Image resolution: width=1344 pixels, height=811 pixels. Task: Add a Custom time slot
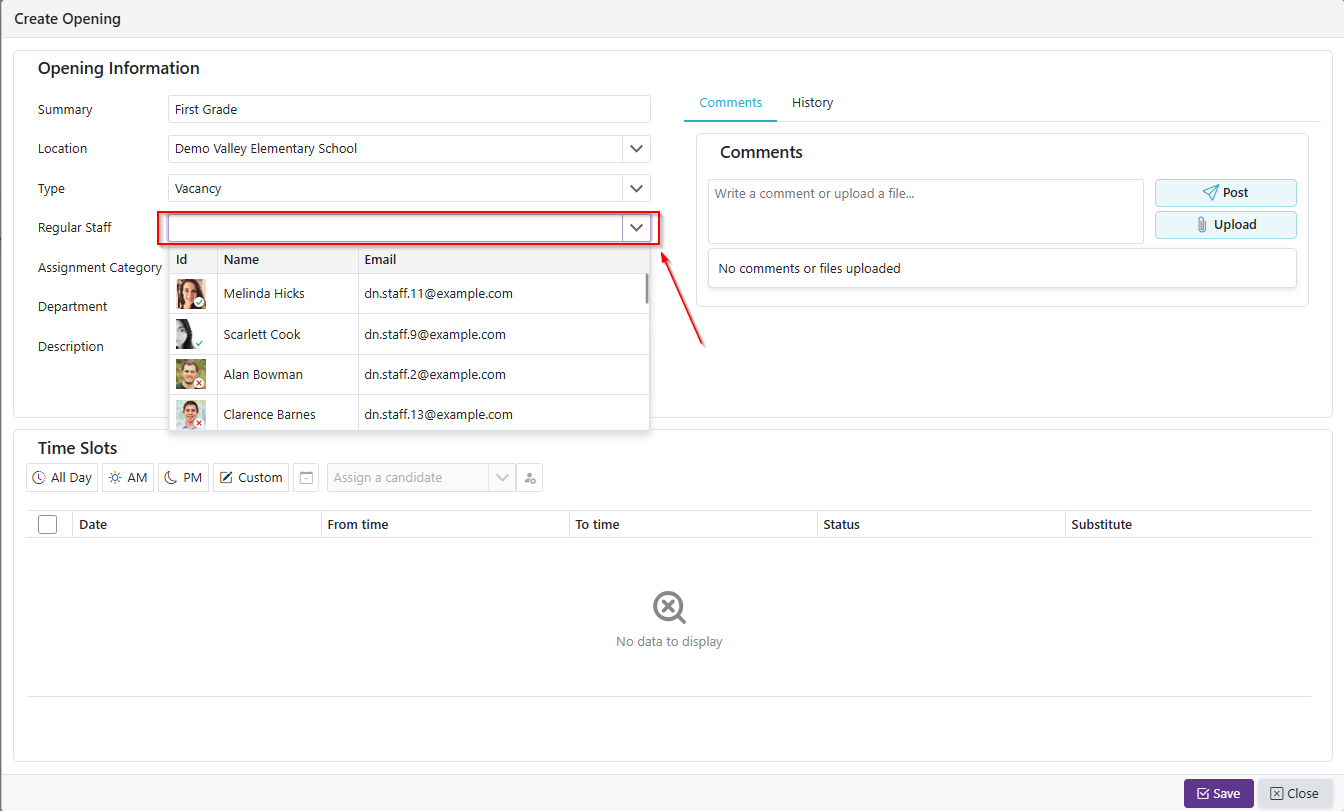[x=251, y=478]
